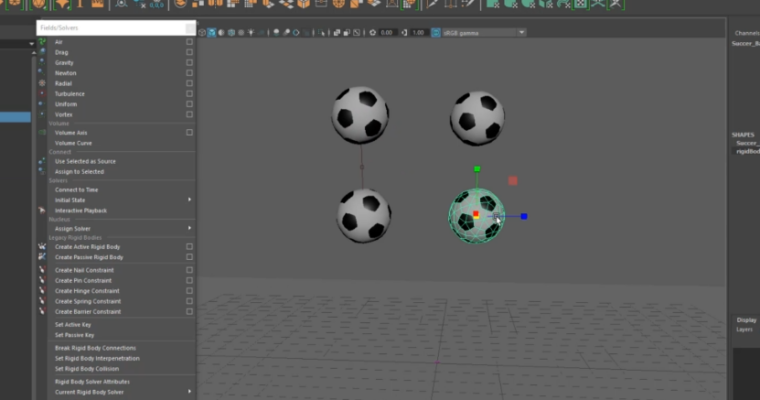
Task: Click the Volume Axis field icon
Action: click(42, 132)
